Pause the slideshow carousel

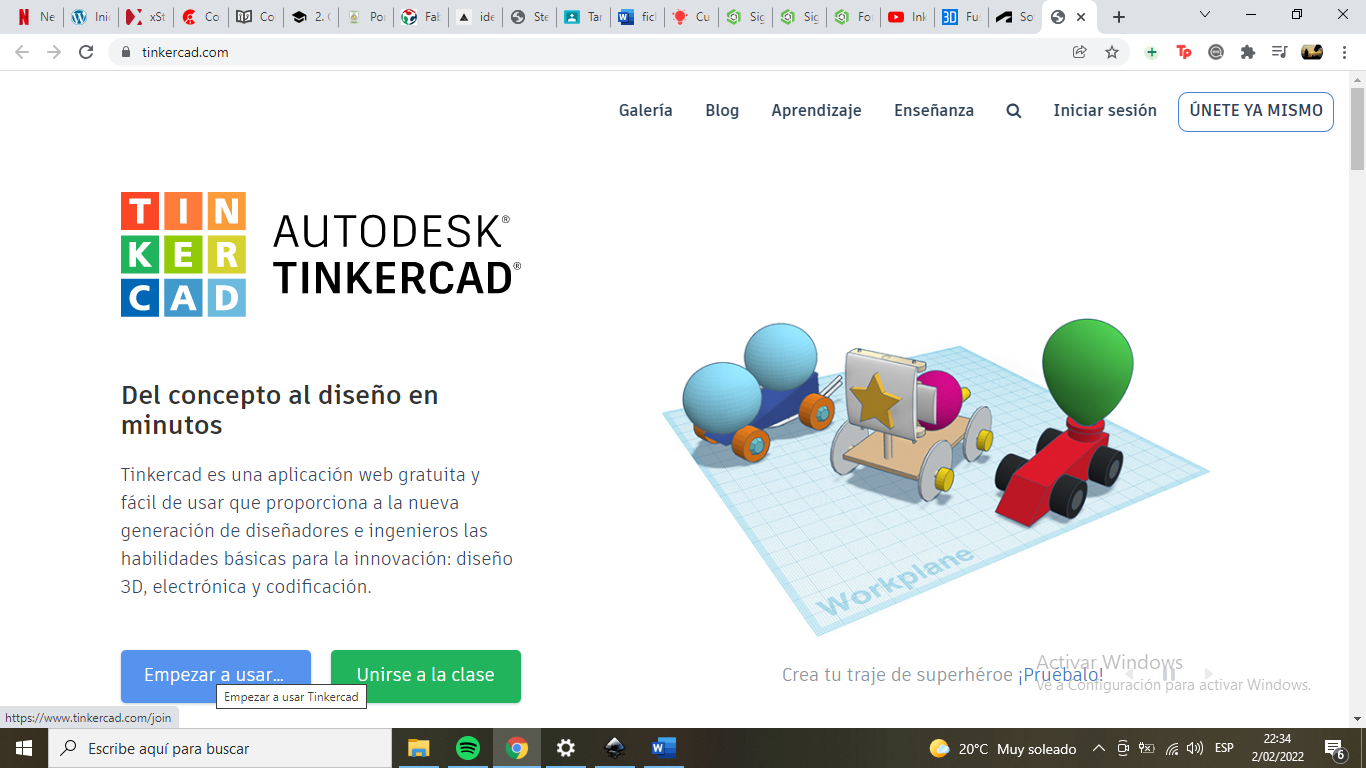click(1168, 674)
